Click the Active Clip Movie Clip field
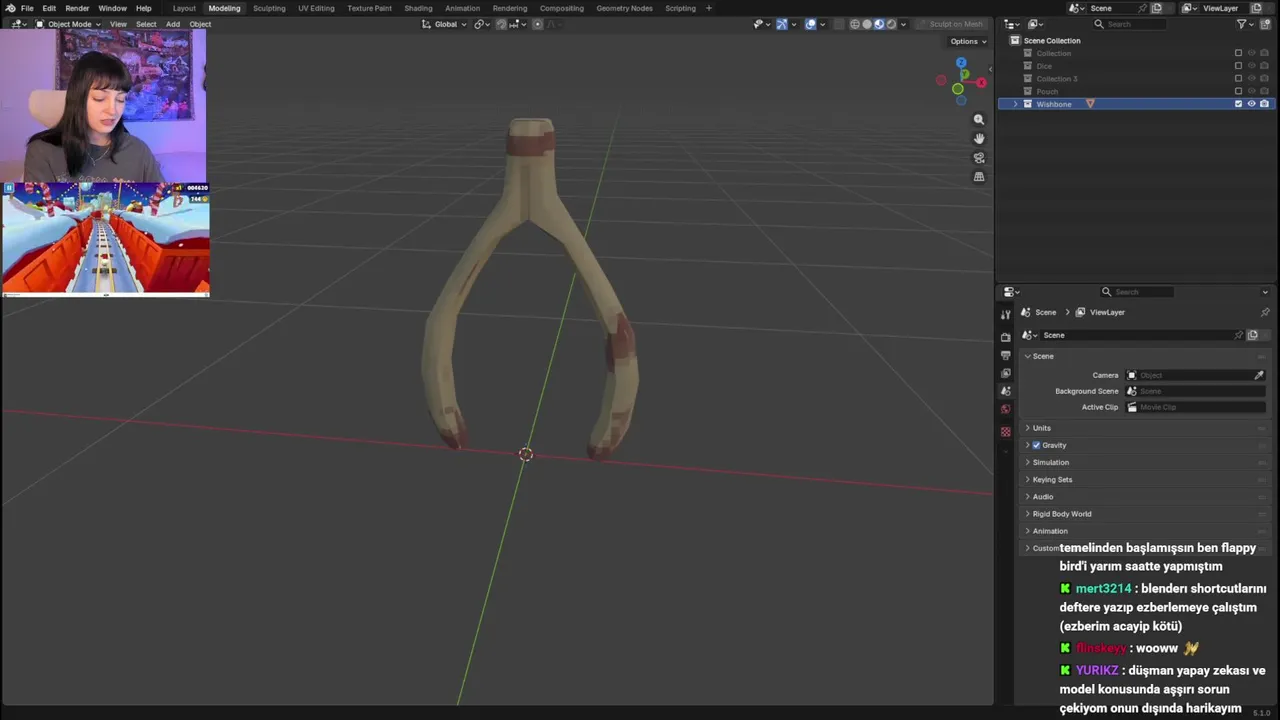1280x720 pixels. click(1196, 407)
